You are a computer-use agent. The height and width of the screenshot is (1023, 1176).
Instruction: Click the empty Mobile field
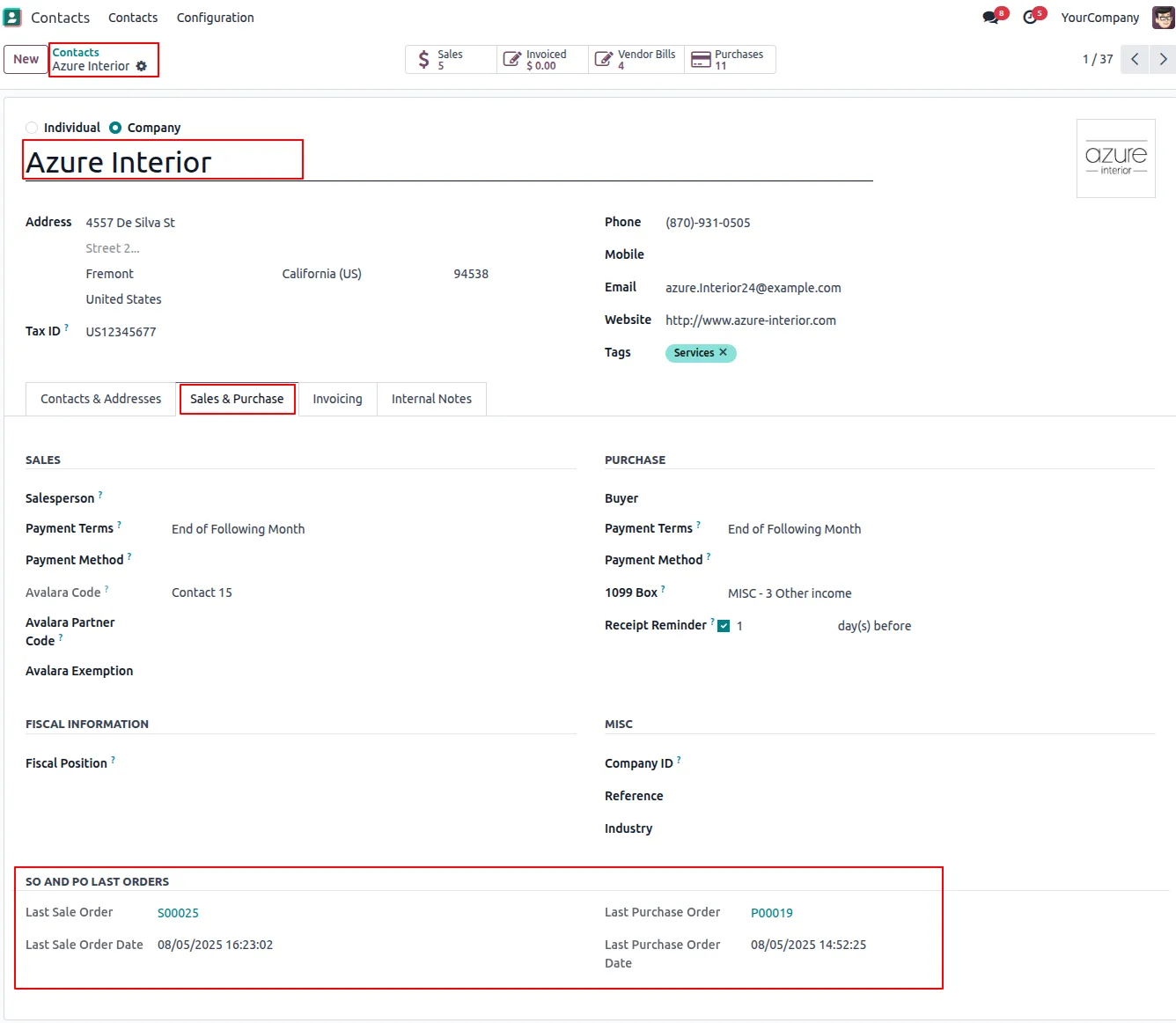coord(910,254)
